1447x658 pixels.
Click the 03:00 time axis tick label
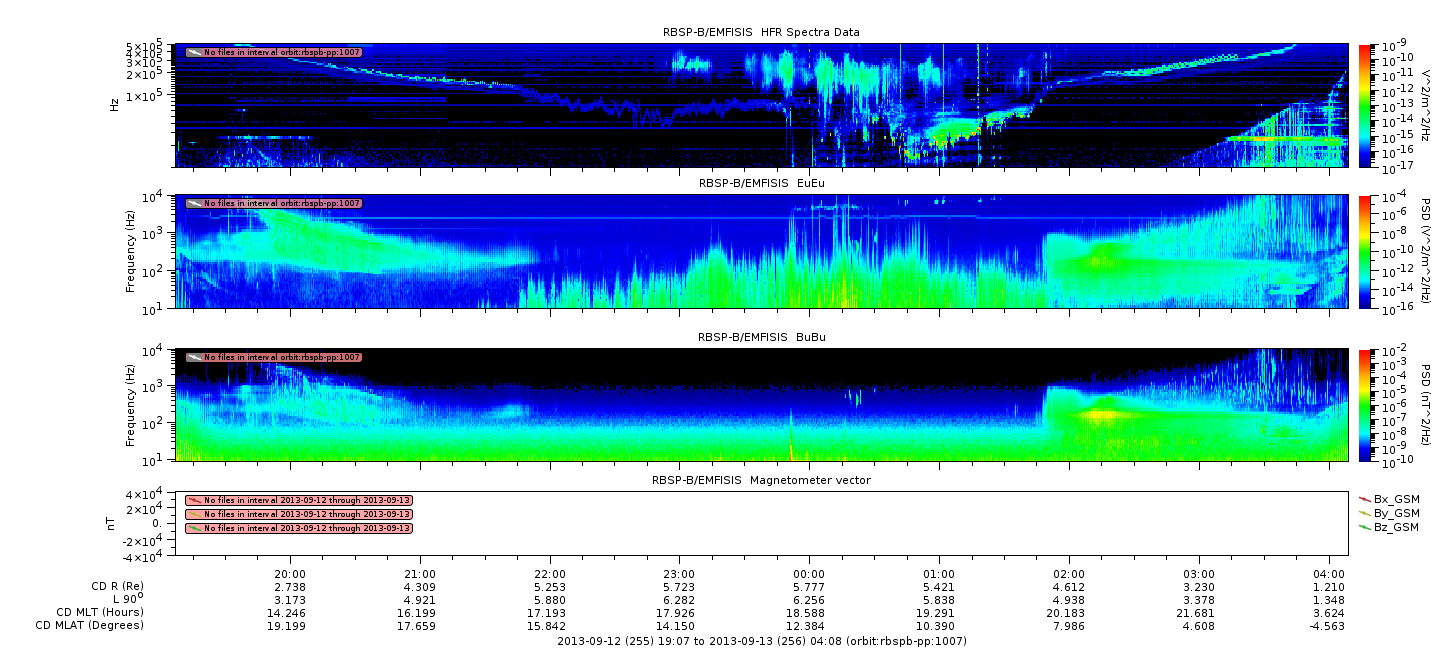[x=1198, y=574]
